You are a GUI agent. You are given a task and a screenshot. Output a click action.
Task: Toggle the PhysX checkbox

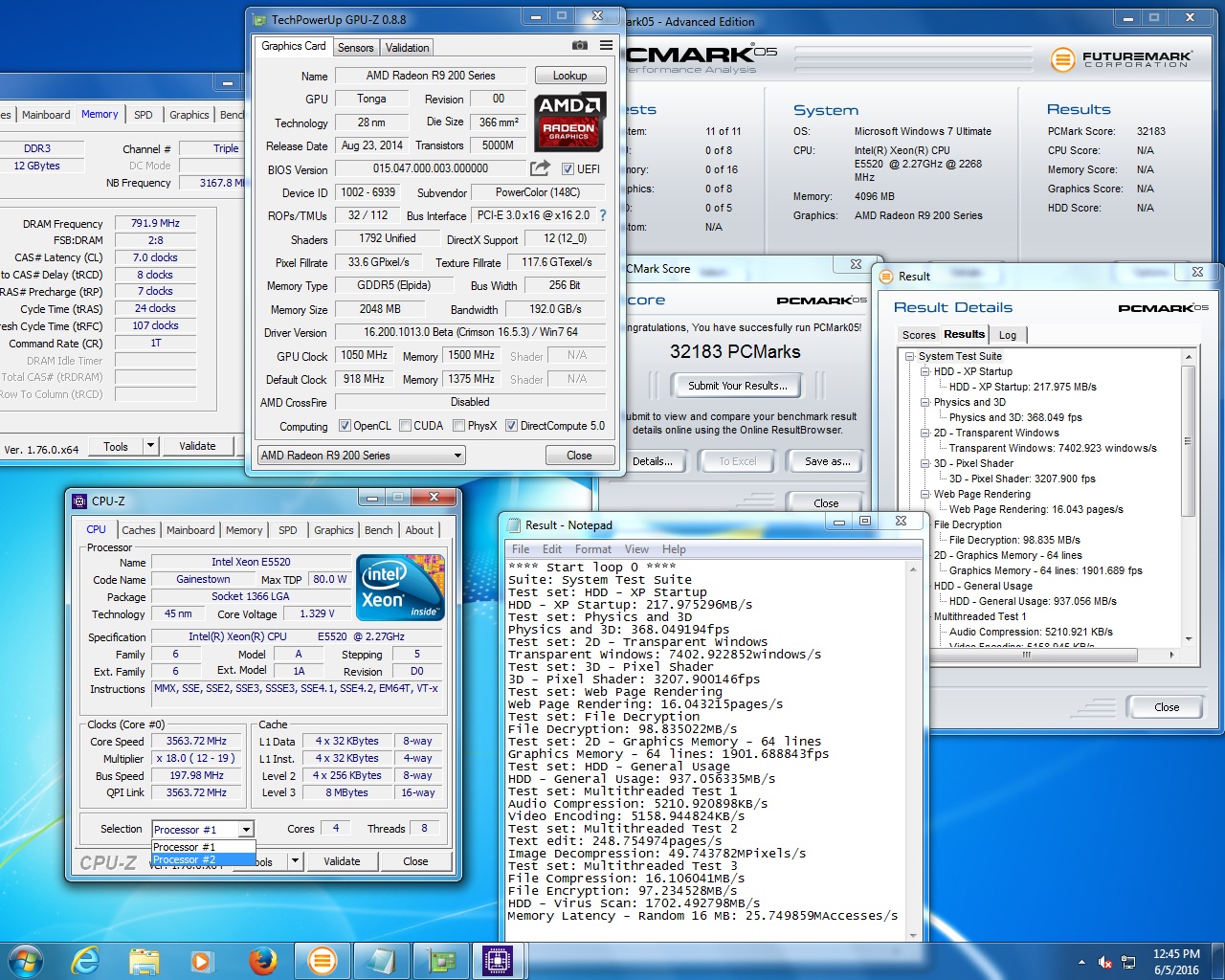point(458,426)
